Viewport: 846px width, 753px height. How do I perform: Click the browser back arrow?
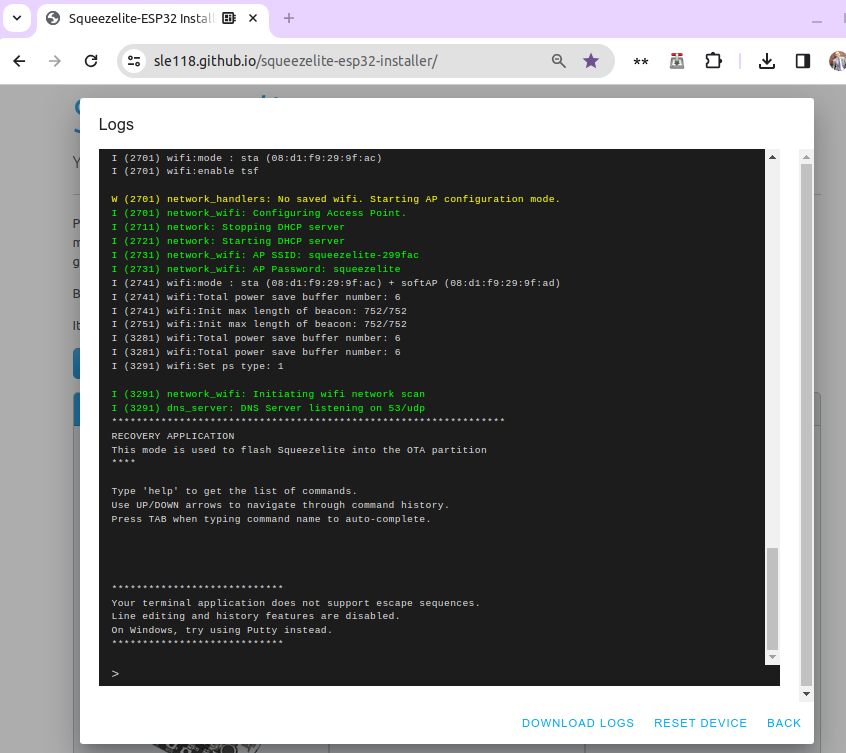pos(19,61)
